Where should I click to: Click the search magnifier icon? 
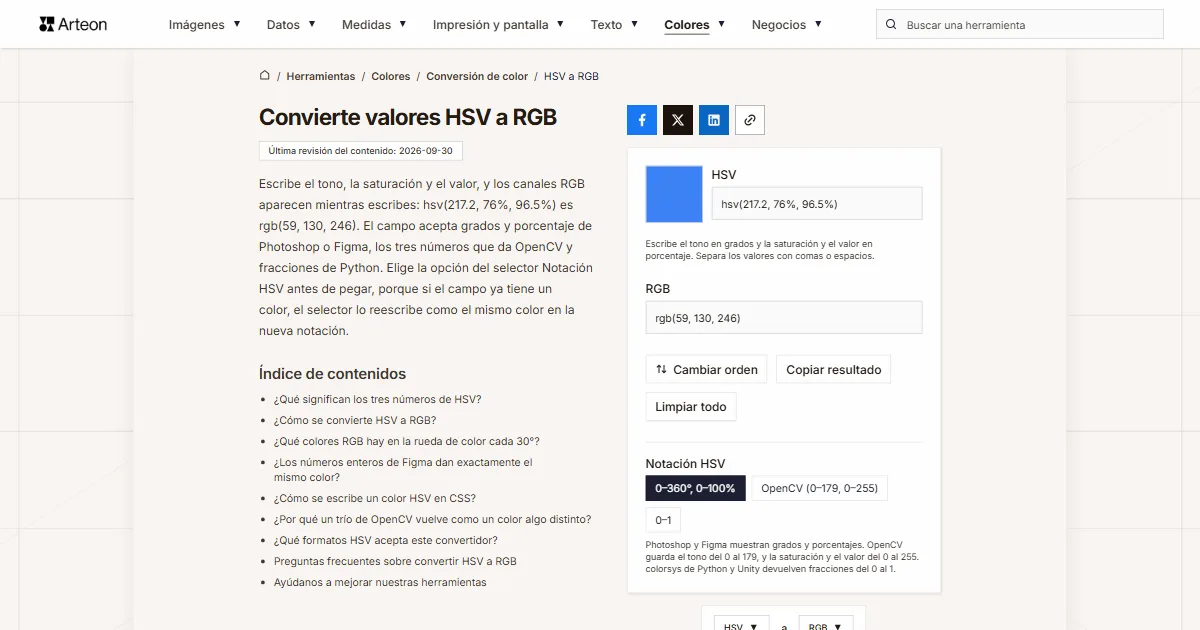point(892,25)
